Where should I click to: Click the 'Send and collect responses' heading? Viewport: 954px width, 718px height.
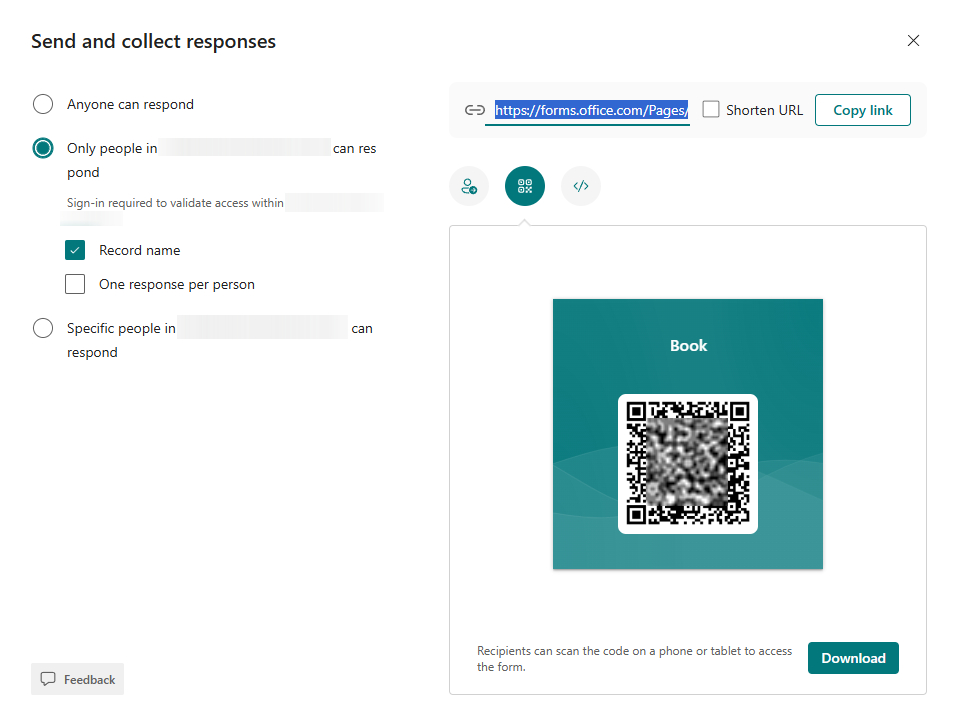click(153, 41)
